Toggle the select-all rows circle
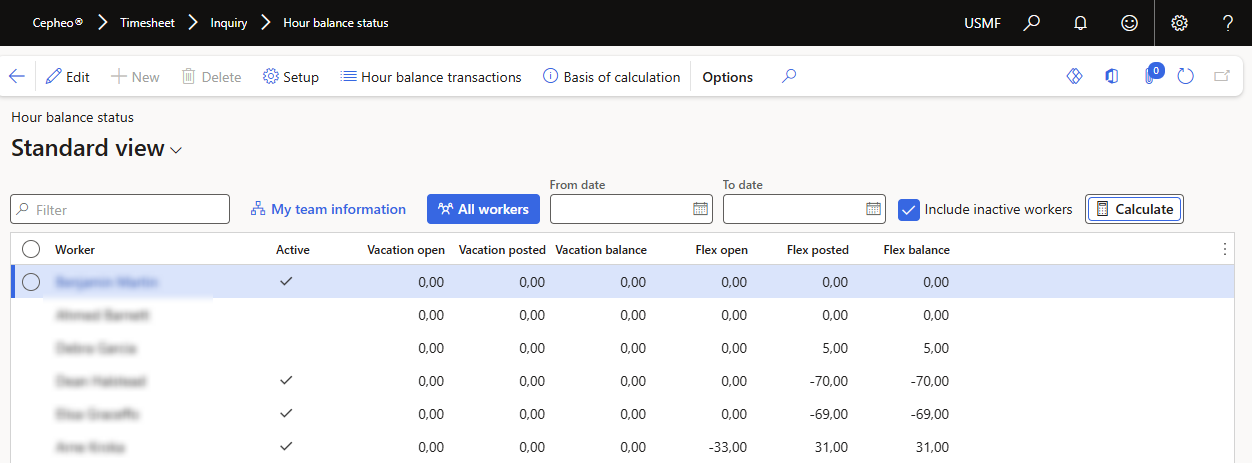The width and height of the screenshot is (1252, 463). point(31,249)
